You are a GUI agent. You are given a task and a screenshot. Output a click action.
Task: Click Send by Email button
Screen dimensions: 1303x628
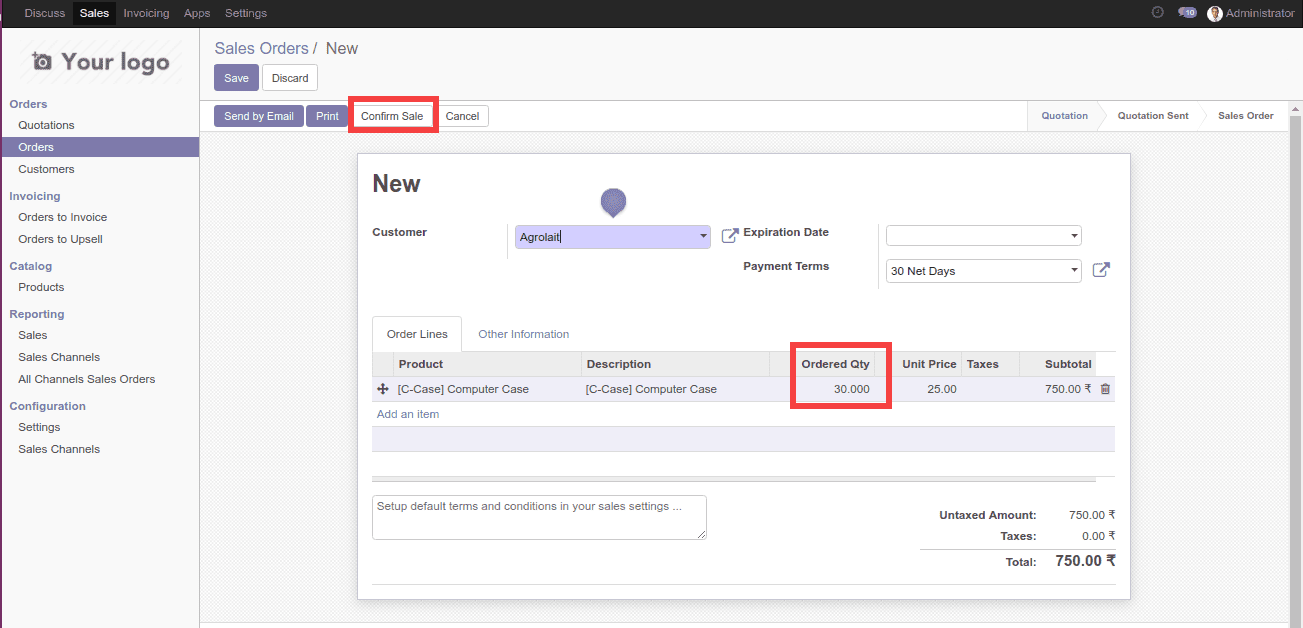pos(259,116)
